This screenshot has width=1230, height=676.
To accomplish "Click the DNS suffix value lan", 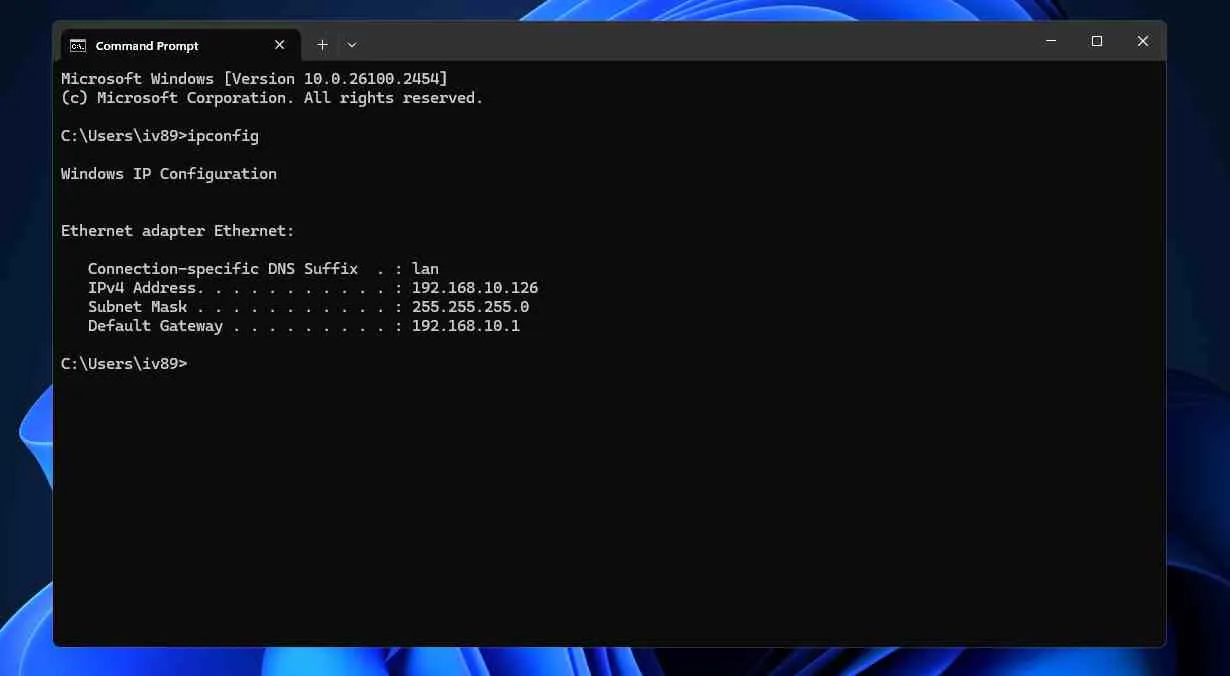I will (425, 269).
